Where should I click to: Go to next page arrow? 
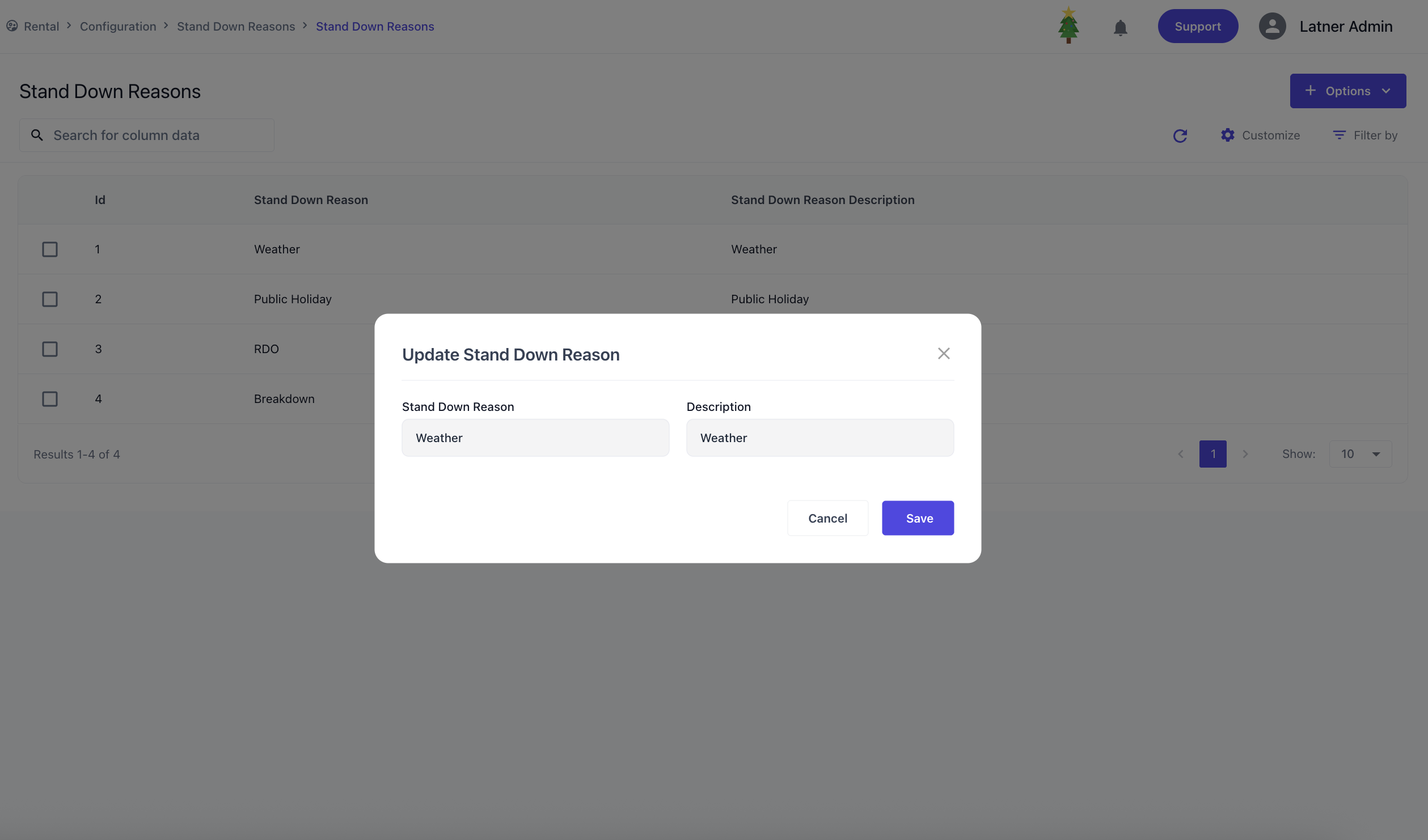(1245, 454)
